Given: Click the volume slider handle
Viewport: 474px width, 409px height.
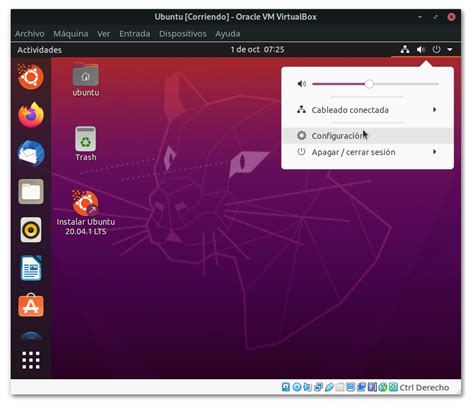Looking at the screenshot, I should (369, 84).
